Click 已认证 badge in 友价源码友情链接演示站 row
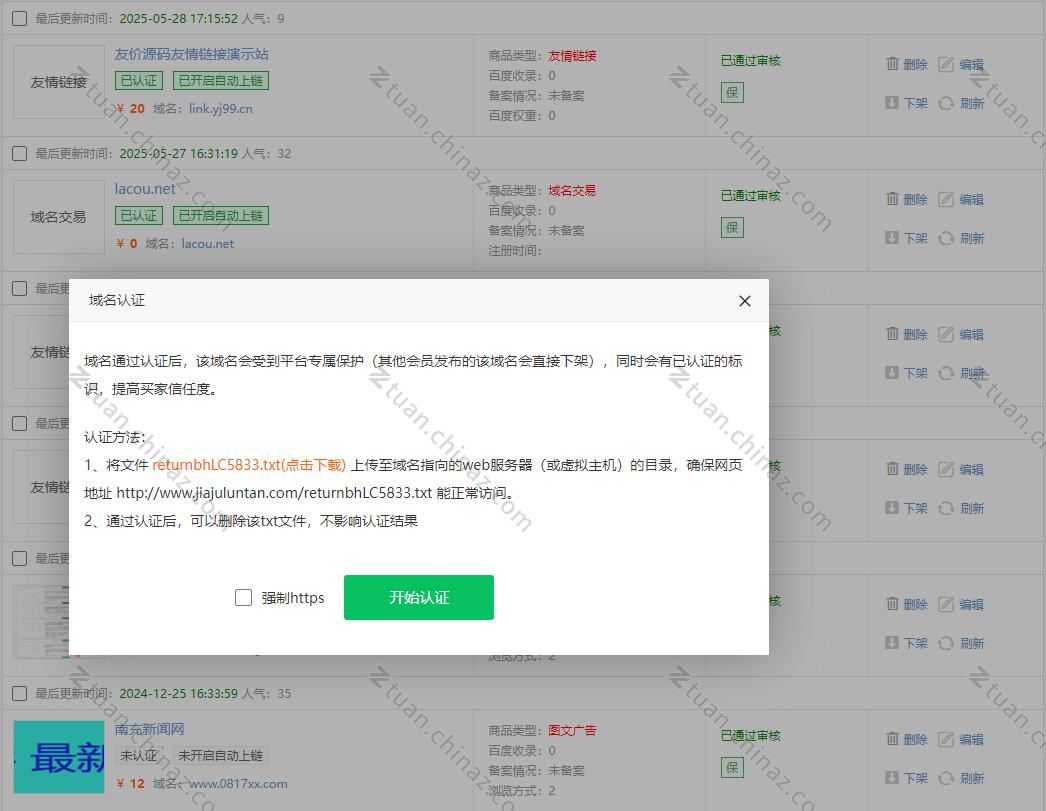Image resolution: width=1046 pixels, height=811 pixels. pyautogui.click(x=139, y=81)
